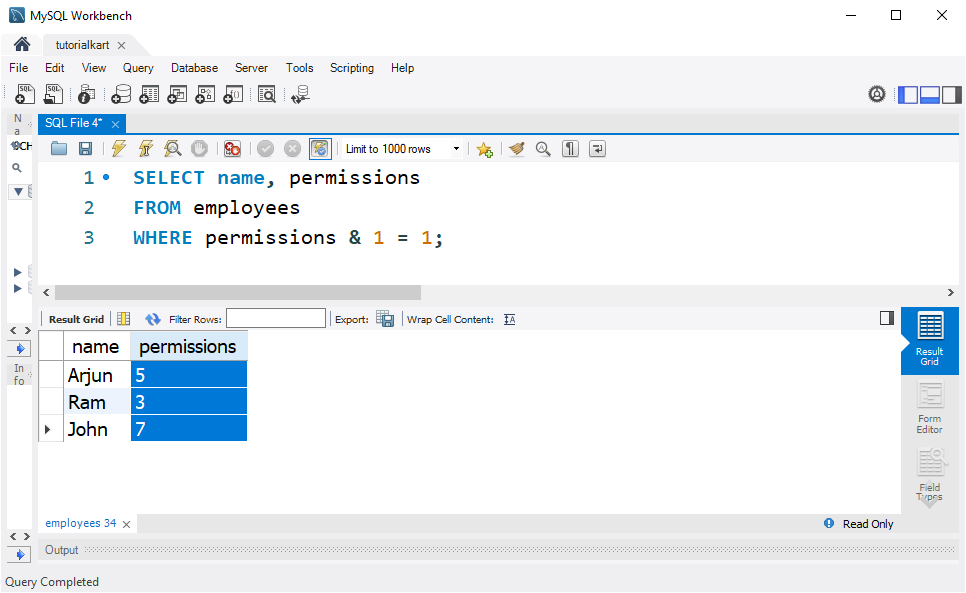Image resolution: width=966 pixels, height=593 pixels.
Task: Focus the Filter Rows input field
Action: pyautogui.click(x=276, y=318)
